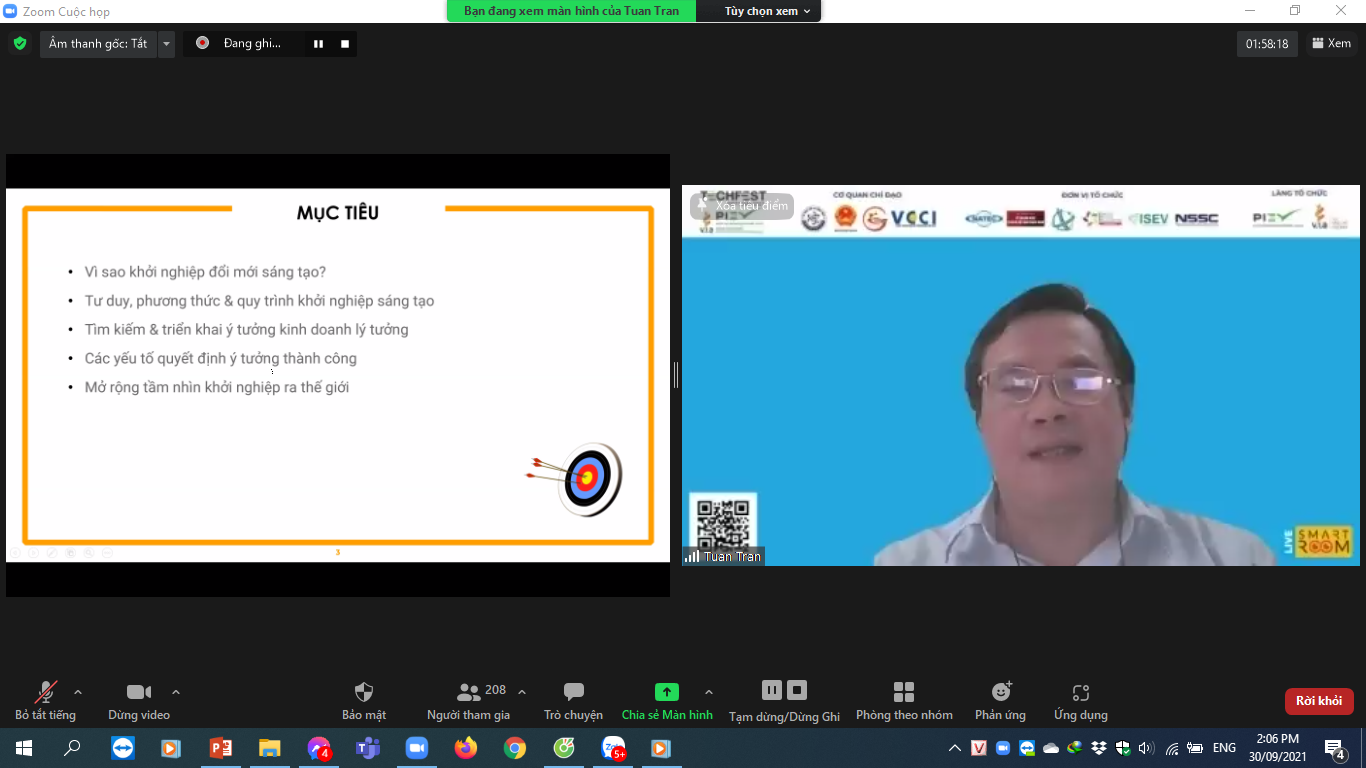Unmute microphone with "Bỏ tắt tiếng"

pos(45,701)
